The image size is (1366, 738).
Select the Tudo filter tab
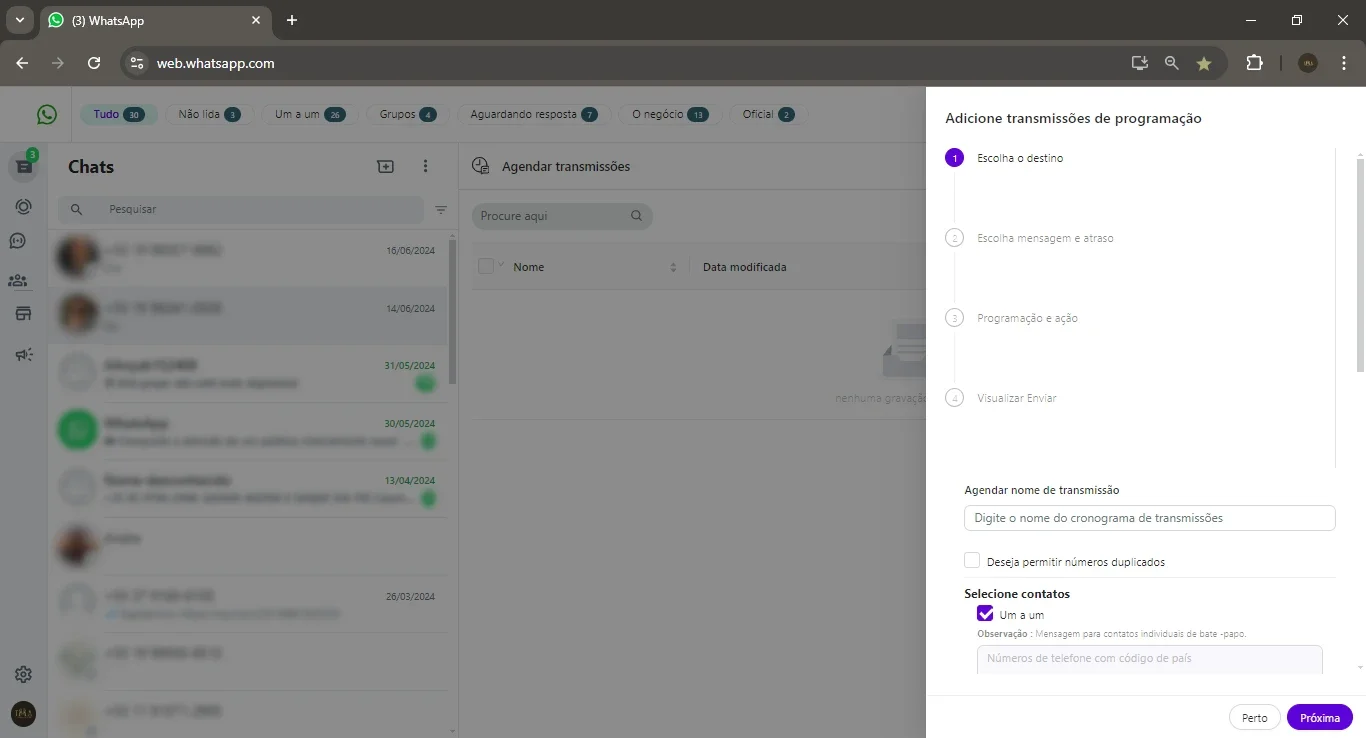(x=119, y=114)
